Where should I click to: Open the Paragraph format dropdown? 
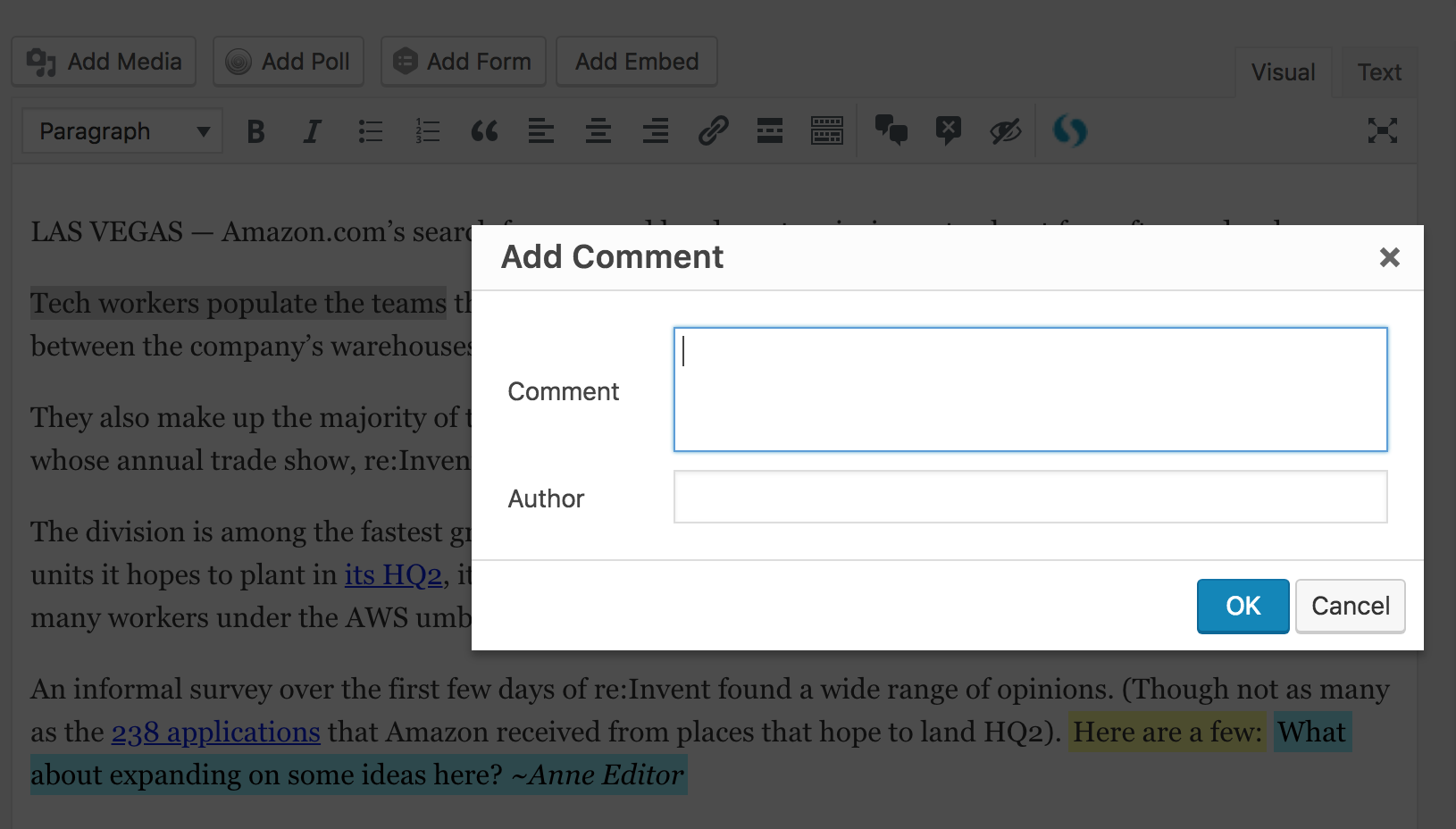pos(122,131)
